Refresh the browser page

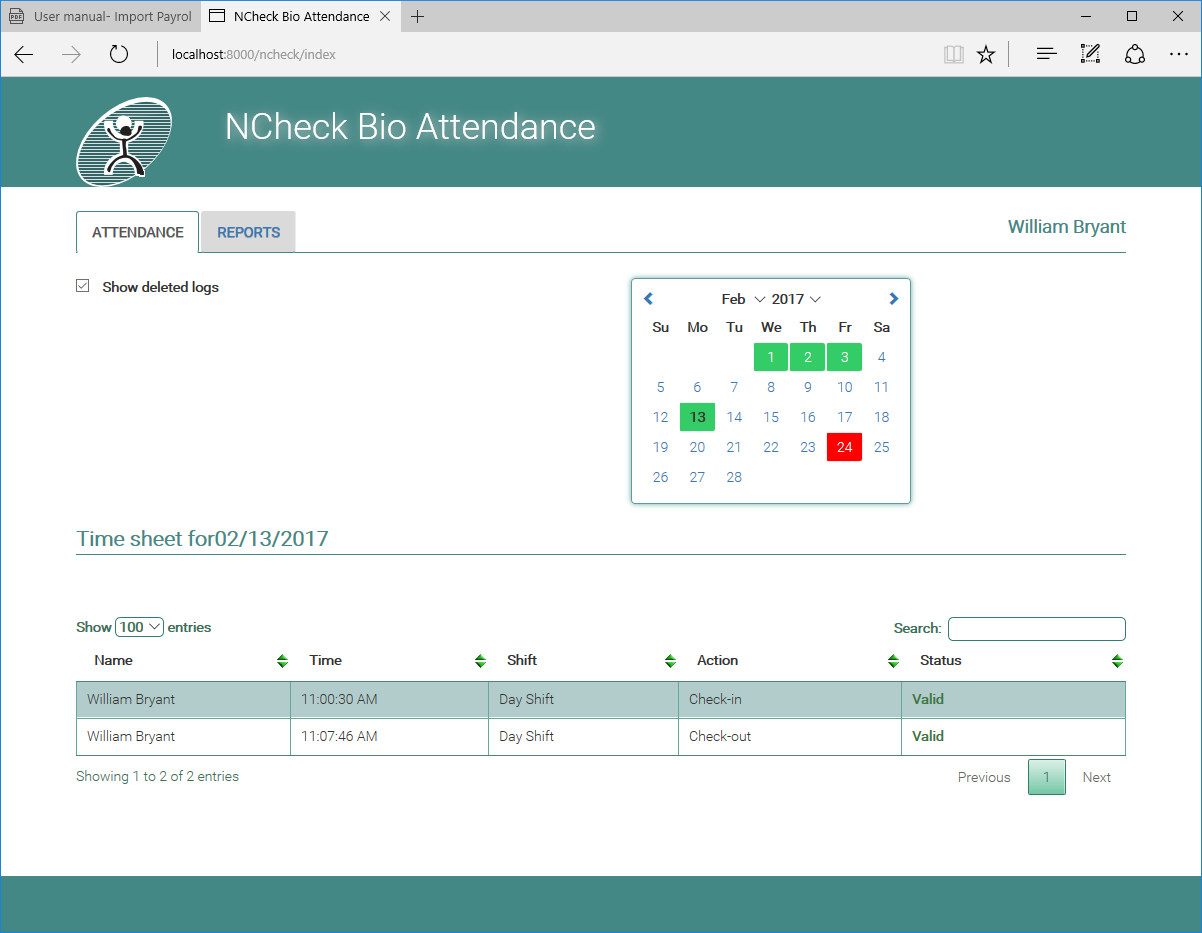pos(119,55)
